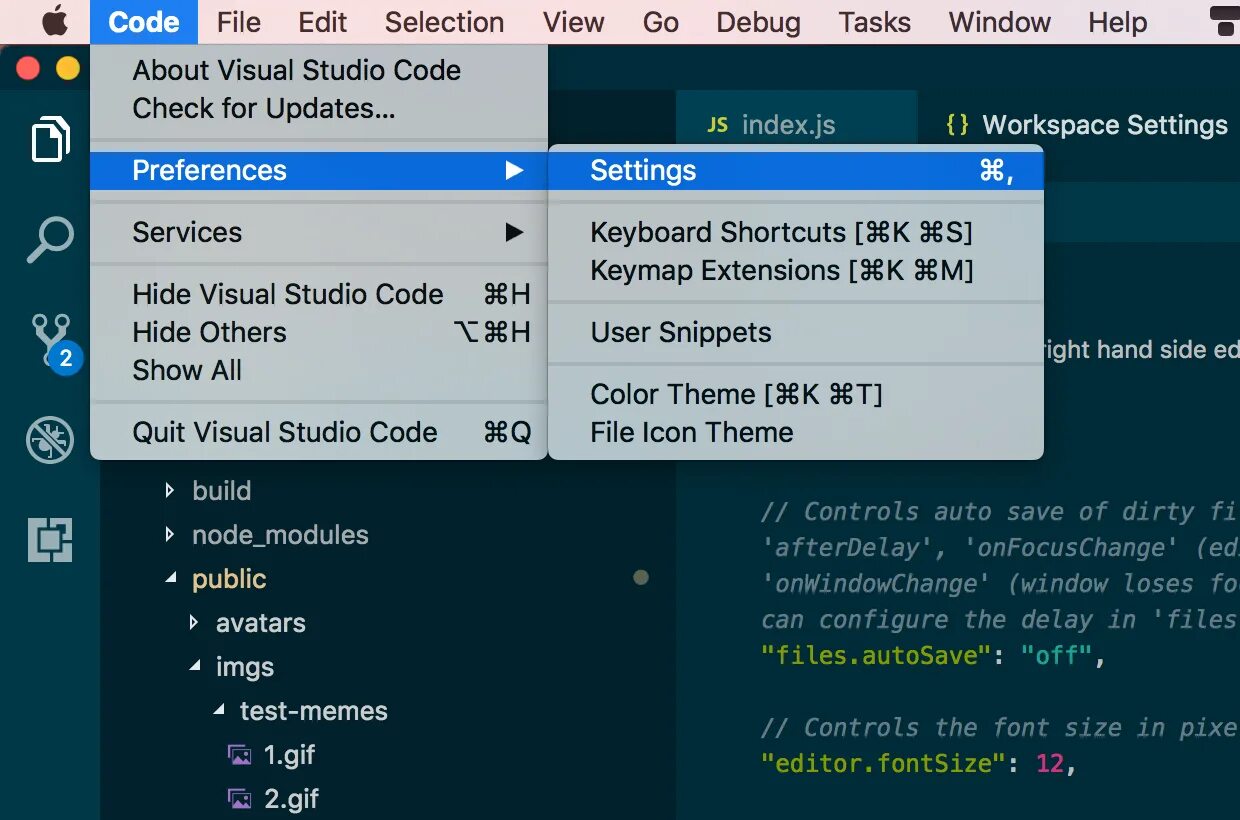The image size is (1240, 820).
Task: Click the menu bar status icon at far right
Action: [1224, 21]
